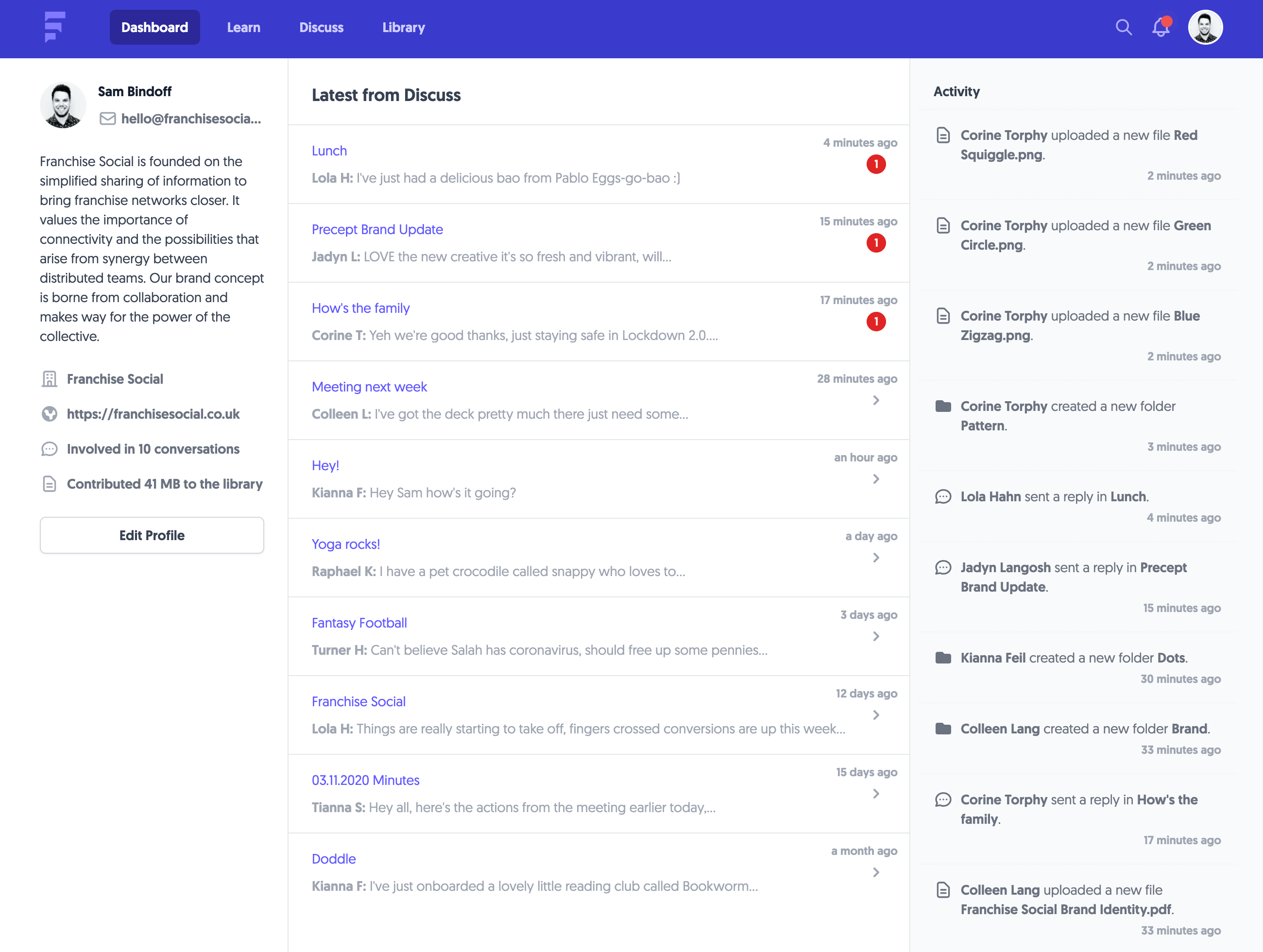
Task: Go to the Dashboard tab
Action: click(155, 27)
